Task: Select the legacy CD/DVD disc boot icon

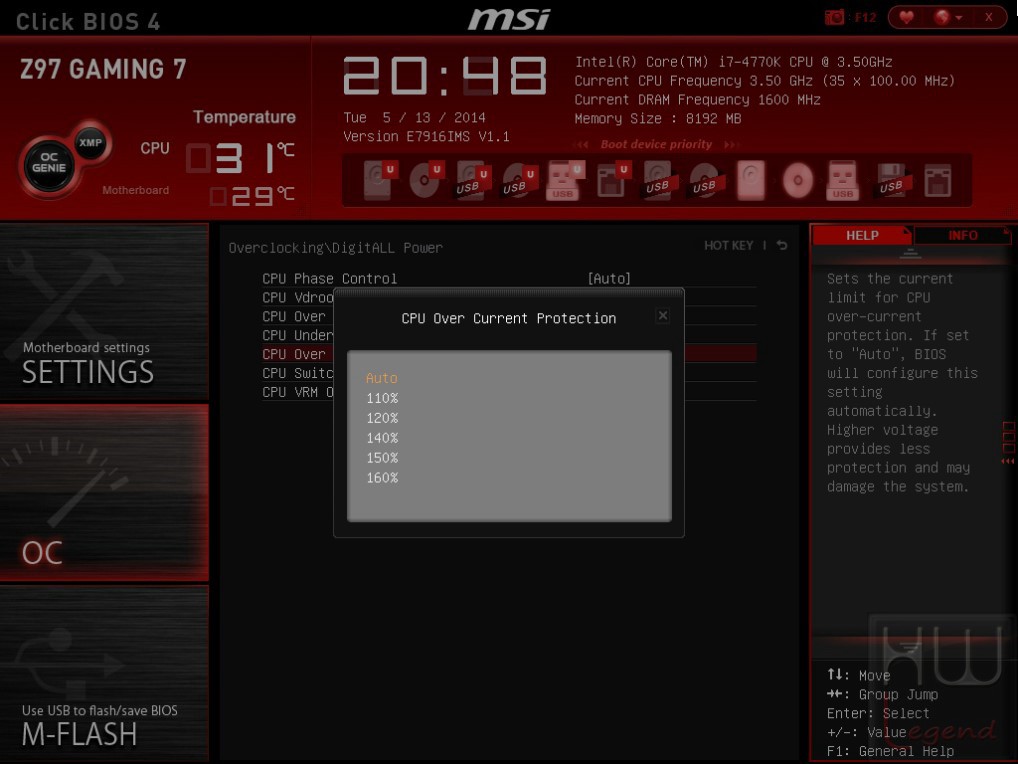Action: 798,180
